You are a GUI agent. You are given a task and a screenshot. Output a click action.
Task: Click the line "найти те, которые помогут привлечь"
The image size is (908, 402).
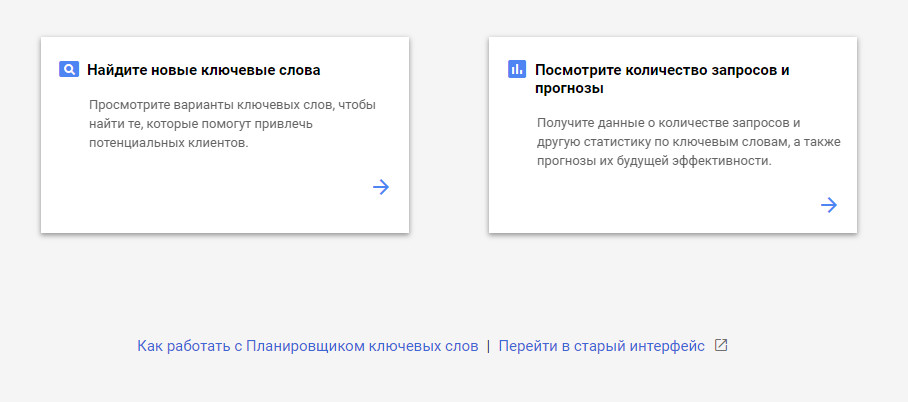click(x=201, y=124)
